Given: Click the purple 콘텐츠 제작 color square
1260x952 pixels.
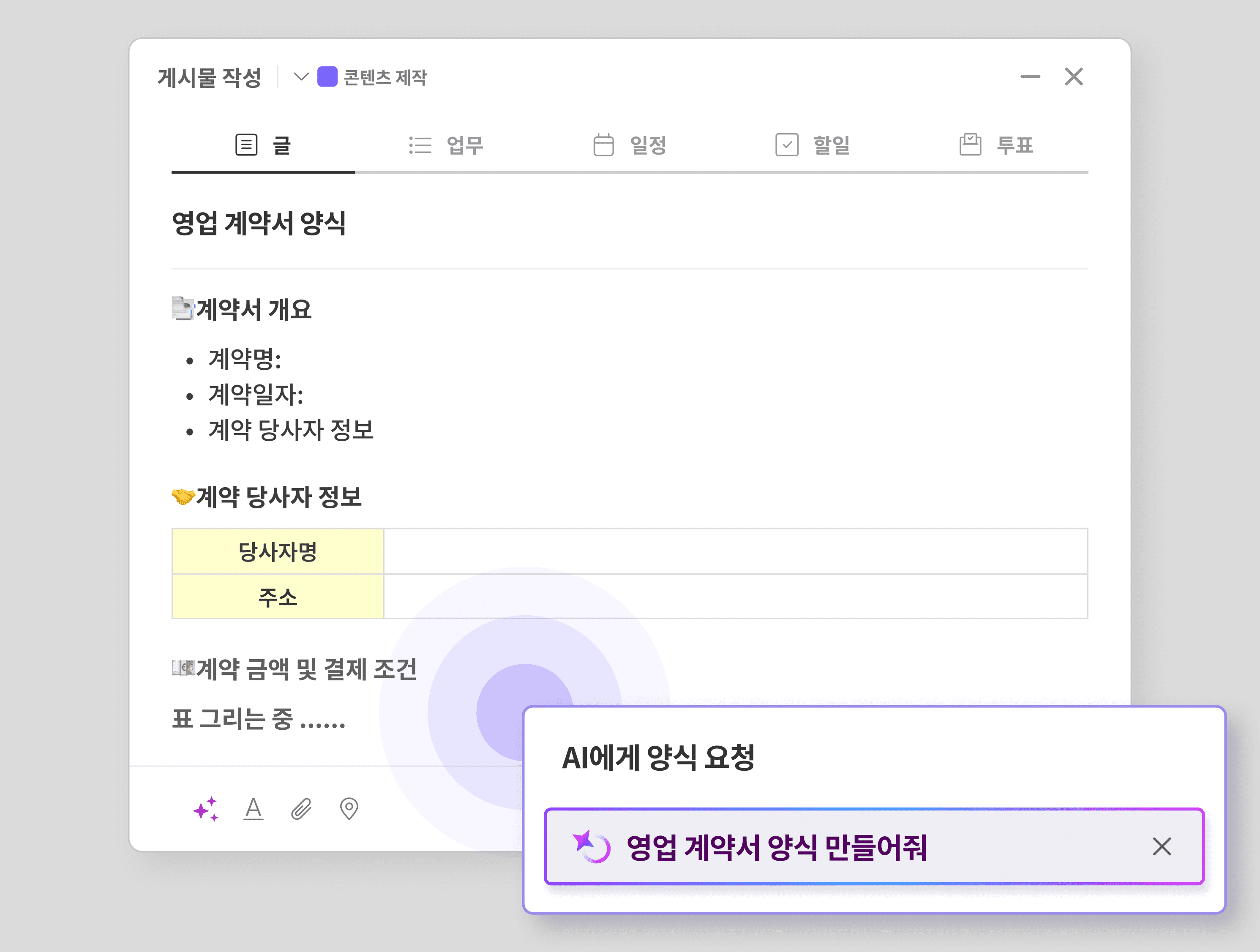Looking at the screenshot, I should [x=327, y=76].
